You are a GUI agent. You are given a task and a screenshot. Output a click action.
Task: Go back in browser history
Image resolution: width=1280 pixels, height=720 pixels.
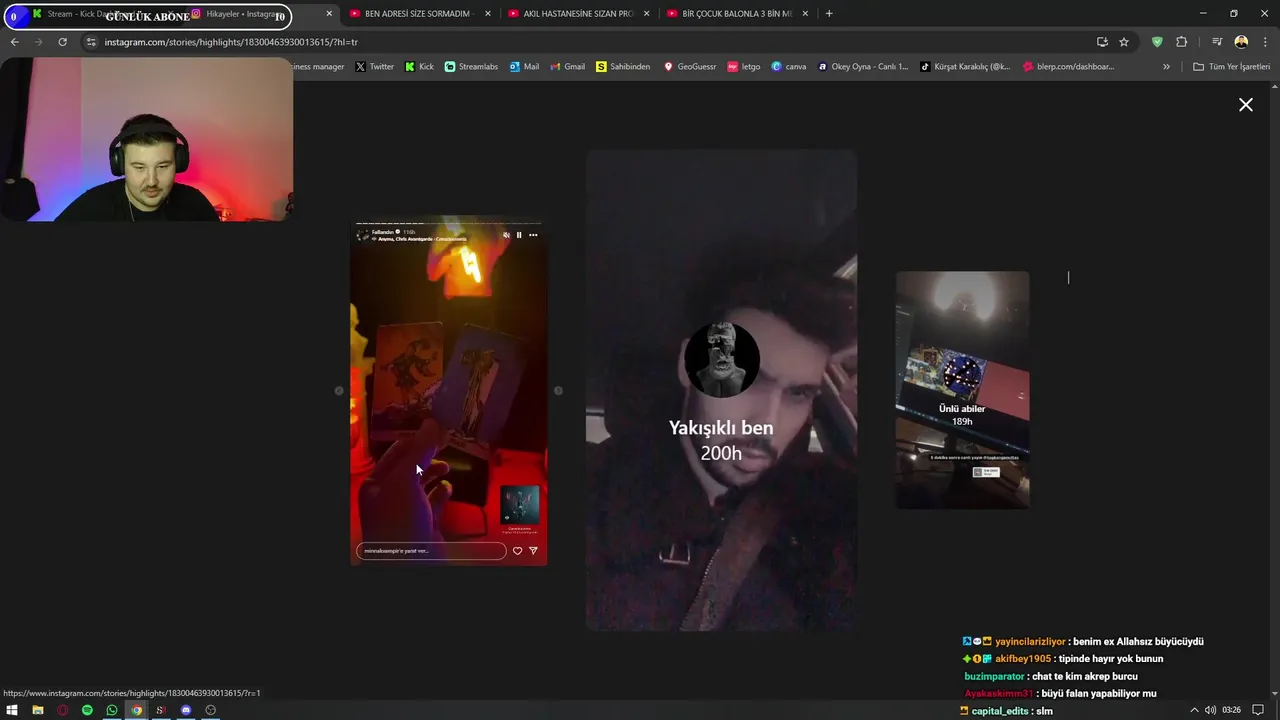pyautogui.click(x=14, y=42)
